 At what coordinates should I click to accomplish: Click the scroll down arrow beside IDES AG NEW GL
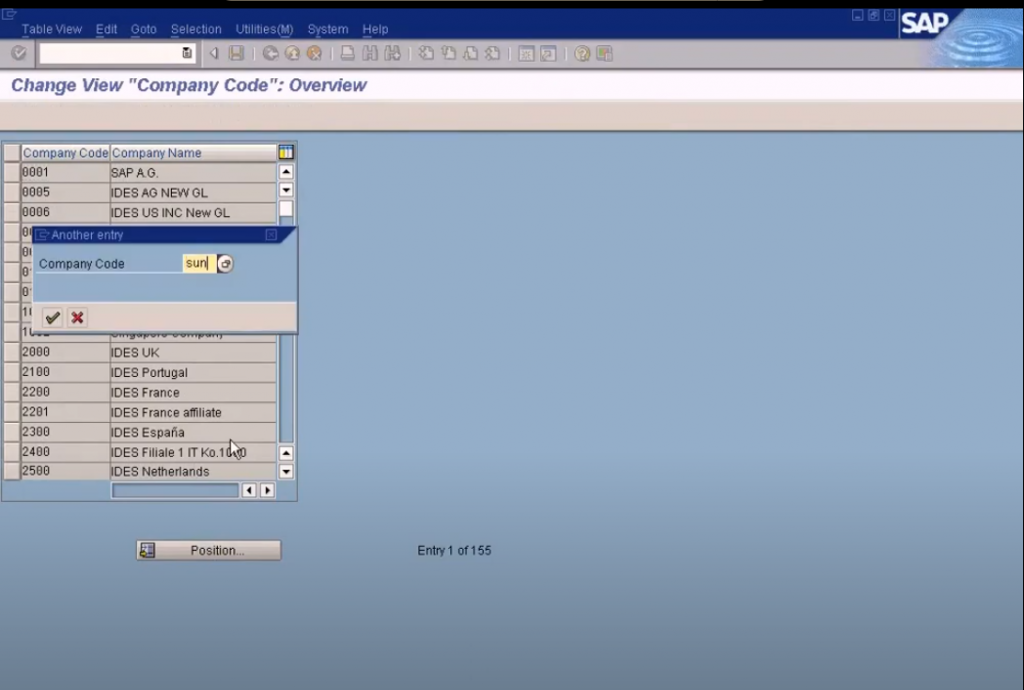click(286, 190)
